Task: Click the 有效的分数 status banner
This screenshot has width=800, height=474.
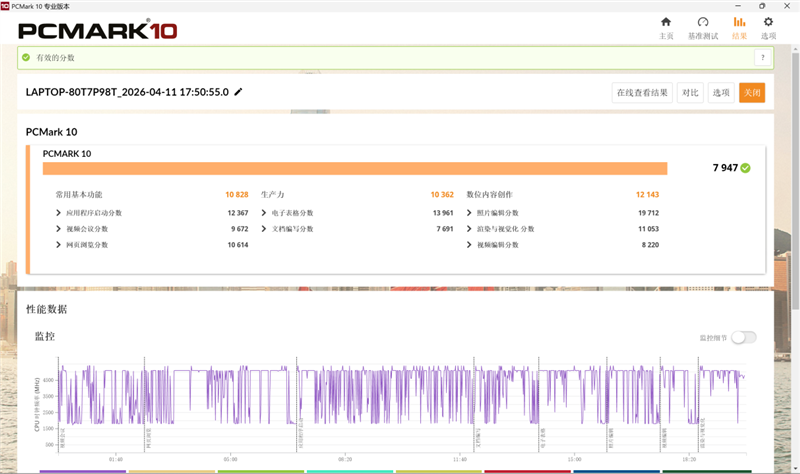Action: point(395,58)
